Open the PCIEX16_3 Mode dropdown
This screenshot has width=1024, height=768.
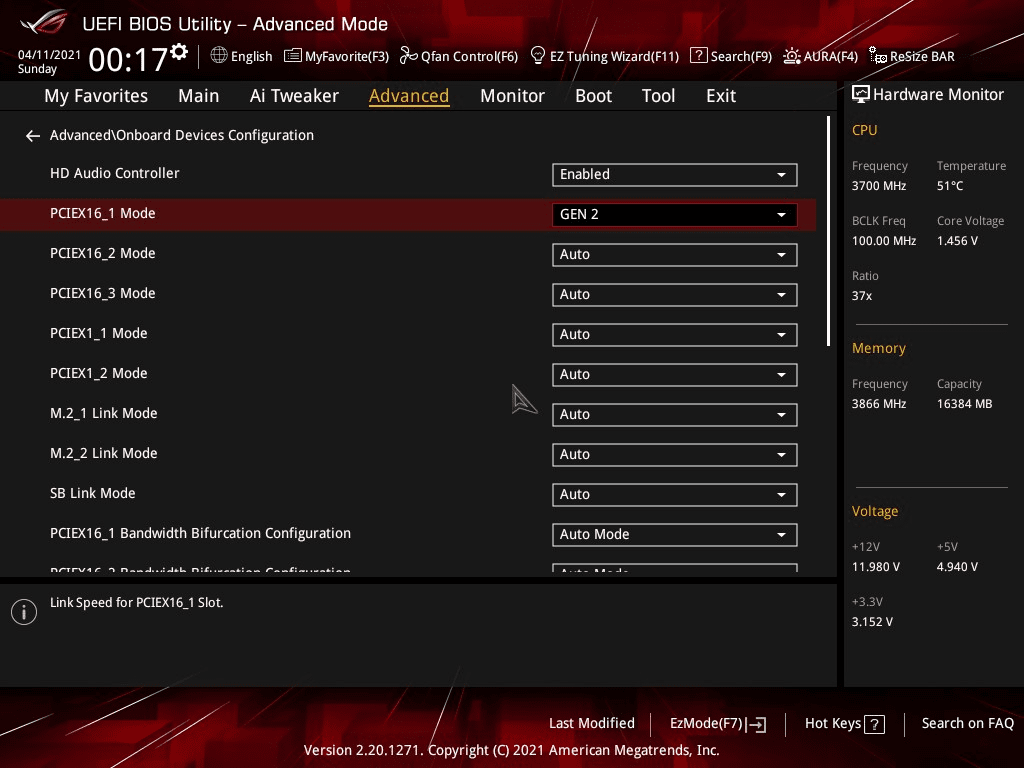[675, 295]
